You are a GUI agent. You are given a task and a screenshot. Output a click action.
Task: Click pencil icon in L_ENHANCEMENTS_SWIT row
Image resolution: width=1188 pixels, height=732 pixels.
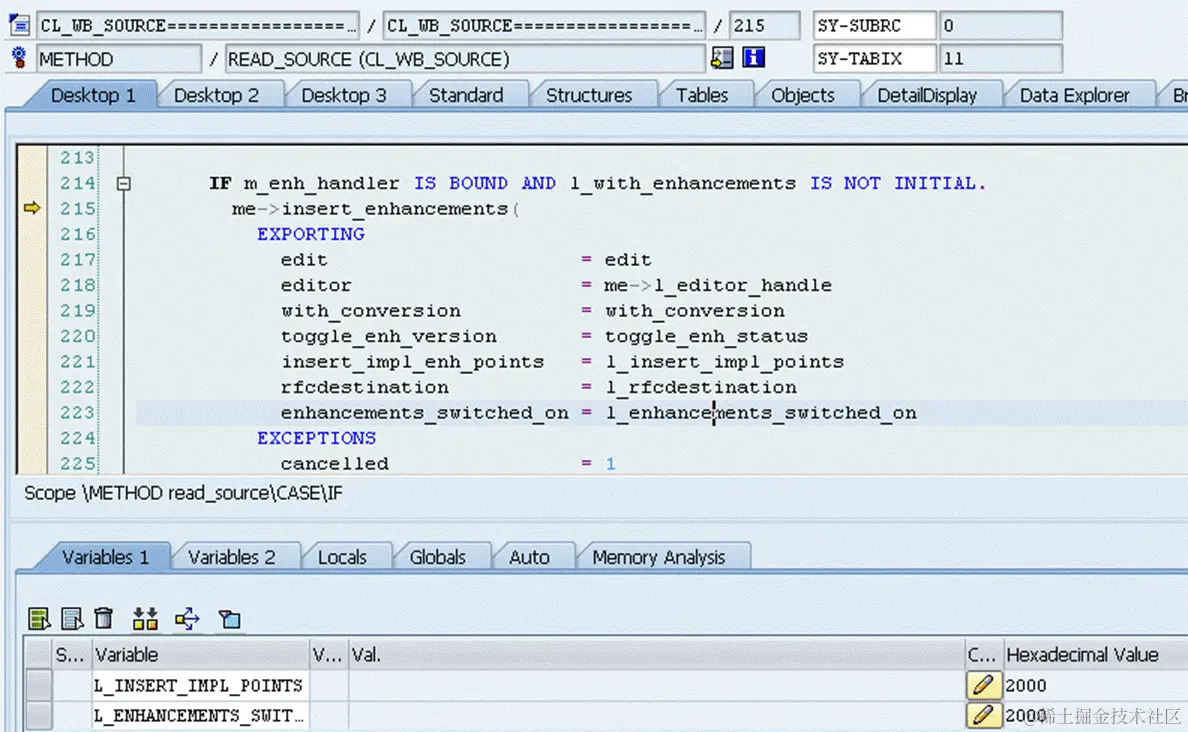(983, 715)
